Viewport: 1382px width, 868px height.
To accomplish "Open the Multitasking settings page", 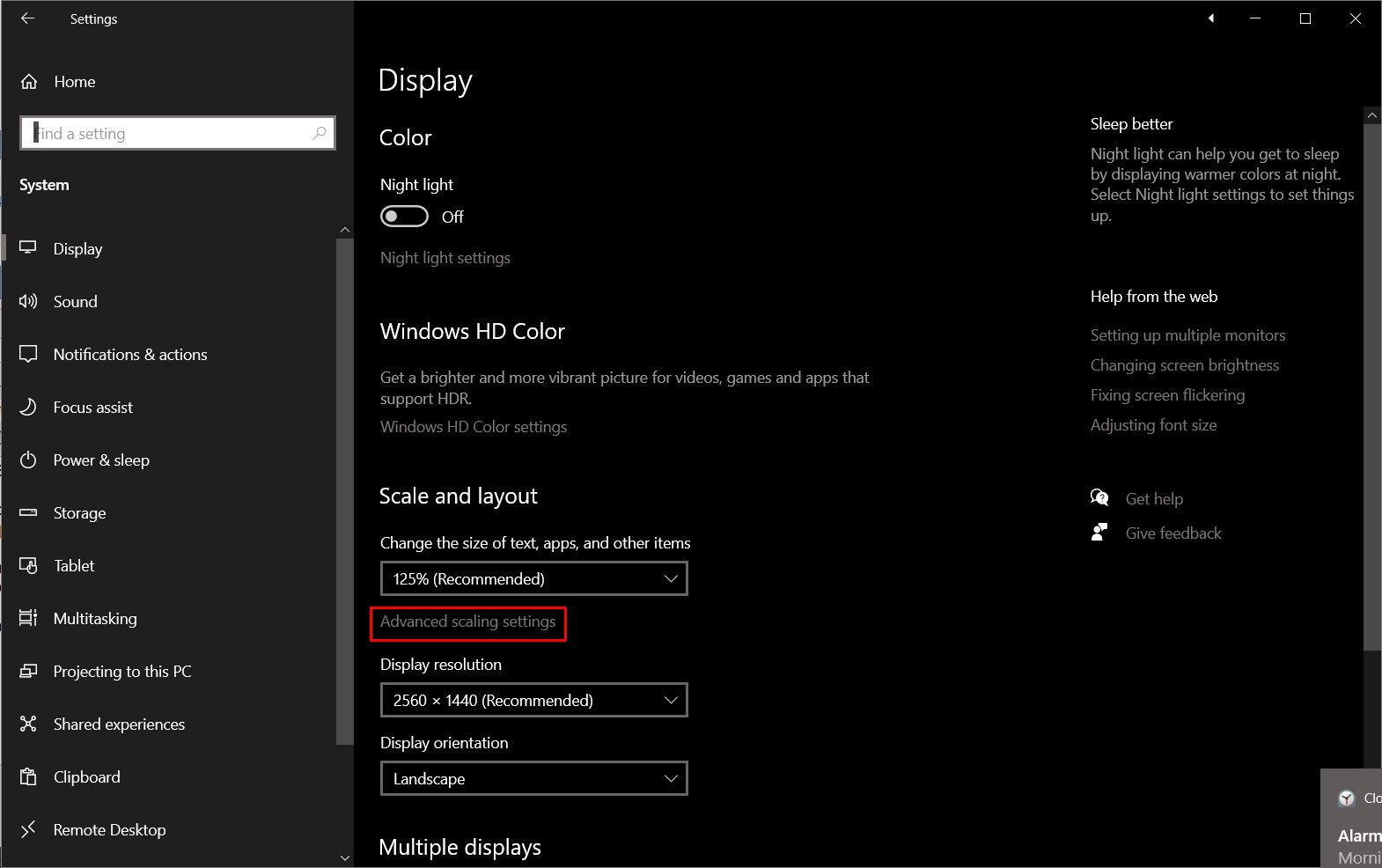I will point(95,618).
